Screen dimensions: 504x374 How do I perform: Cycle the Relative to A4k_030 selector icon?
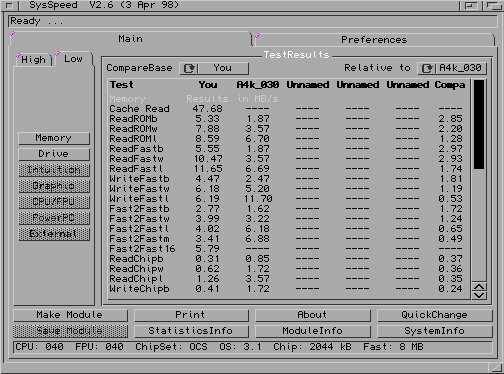427,68
